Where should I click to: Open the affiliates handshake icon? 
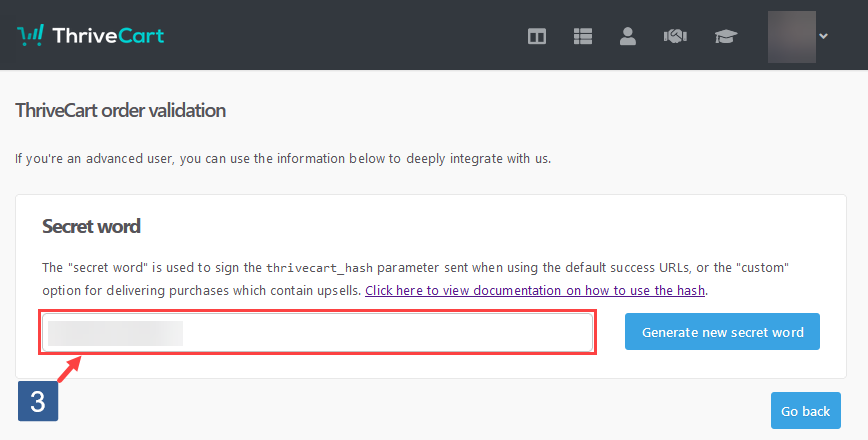675,37
